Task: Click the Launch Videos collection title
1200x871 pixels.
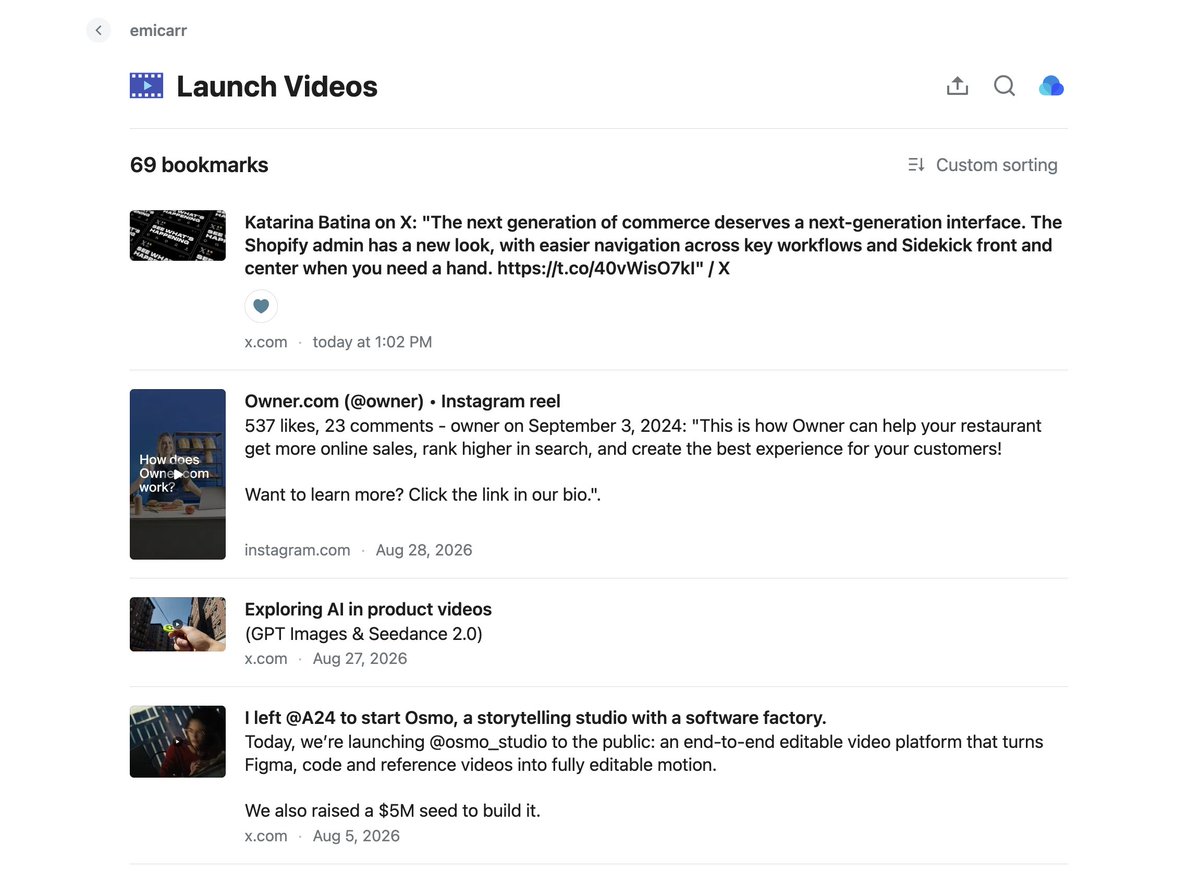Action: (x=277, y=86)
